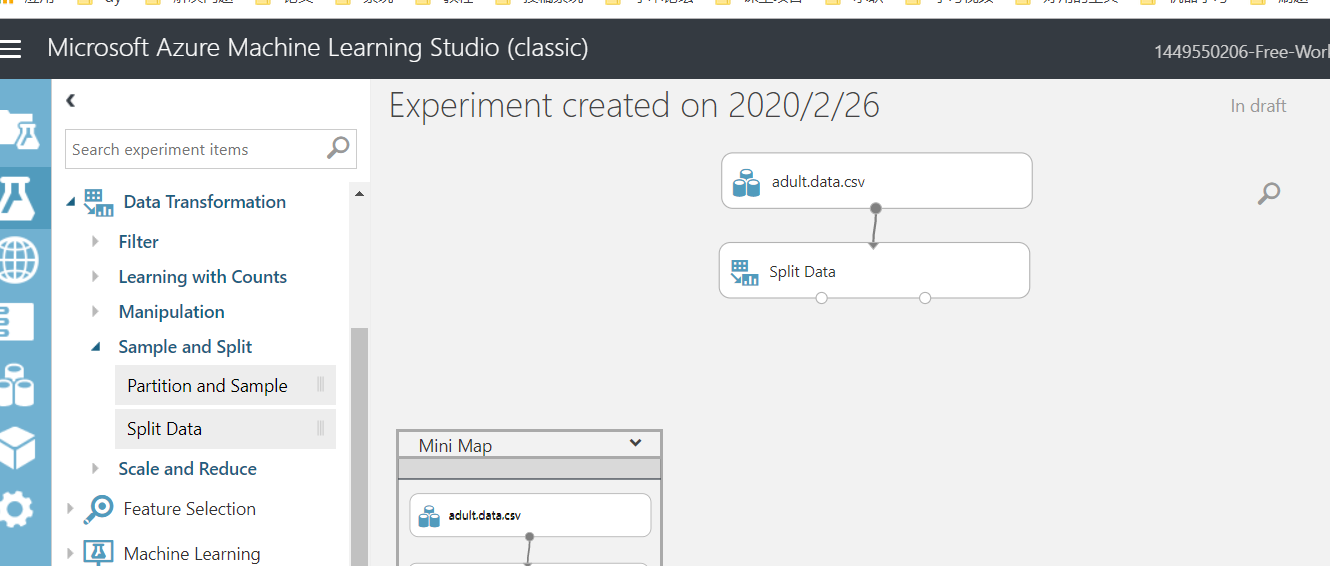Open the Experiments flask sidebar icon
The image size is (1330, 566).
(18, 196)
